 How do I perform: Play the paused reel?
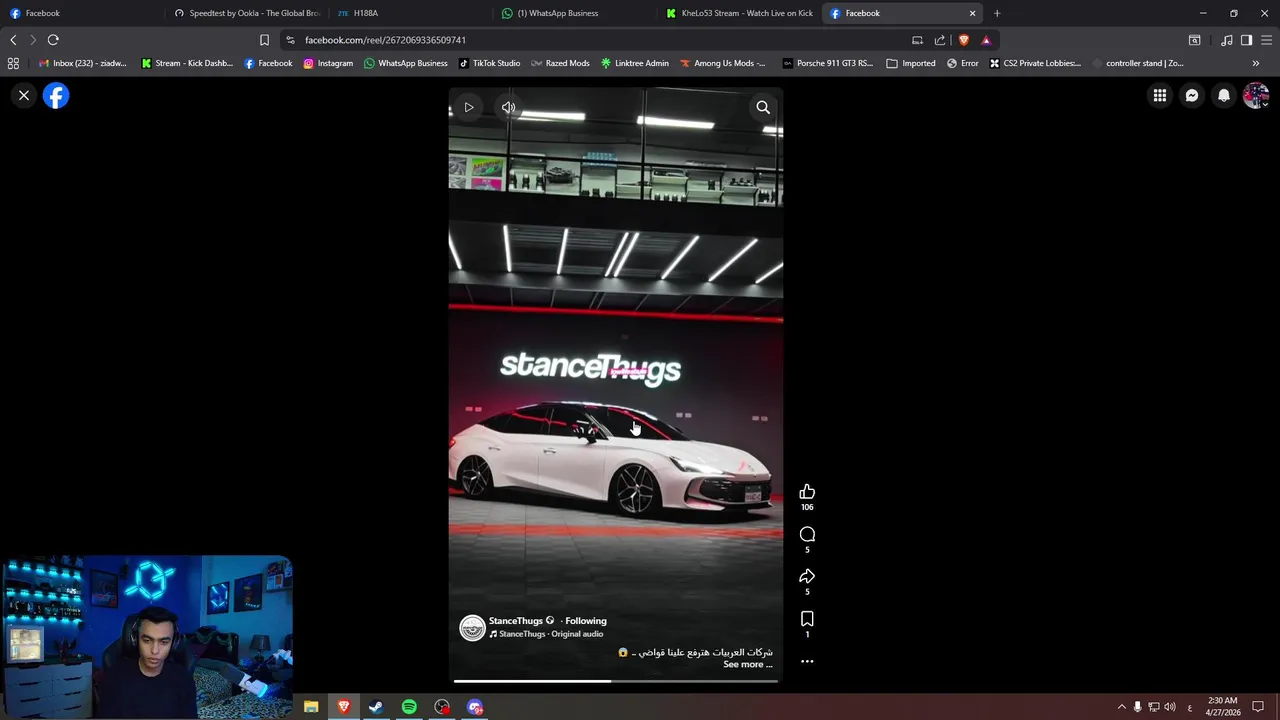coord(468,107)
